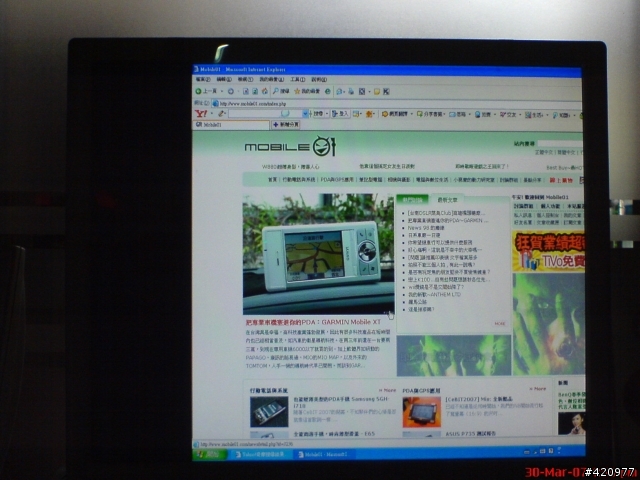Open the 檔案 menu
The image size is (640, 480).
point(203,80)
